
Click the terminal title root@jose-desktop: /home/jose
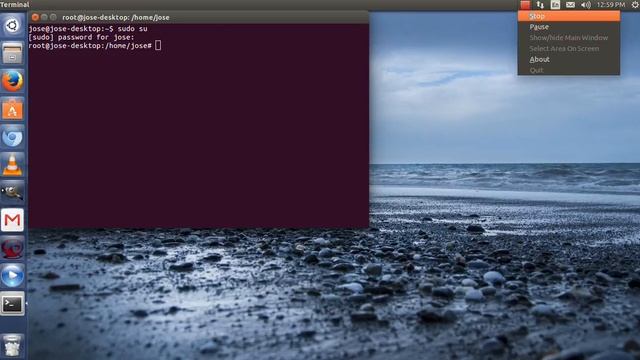point(116,18)
